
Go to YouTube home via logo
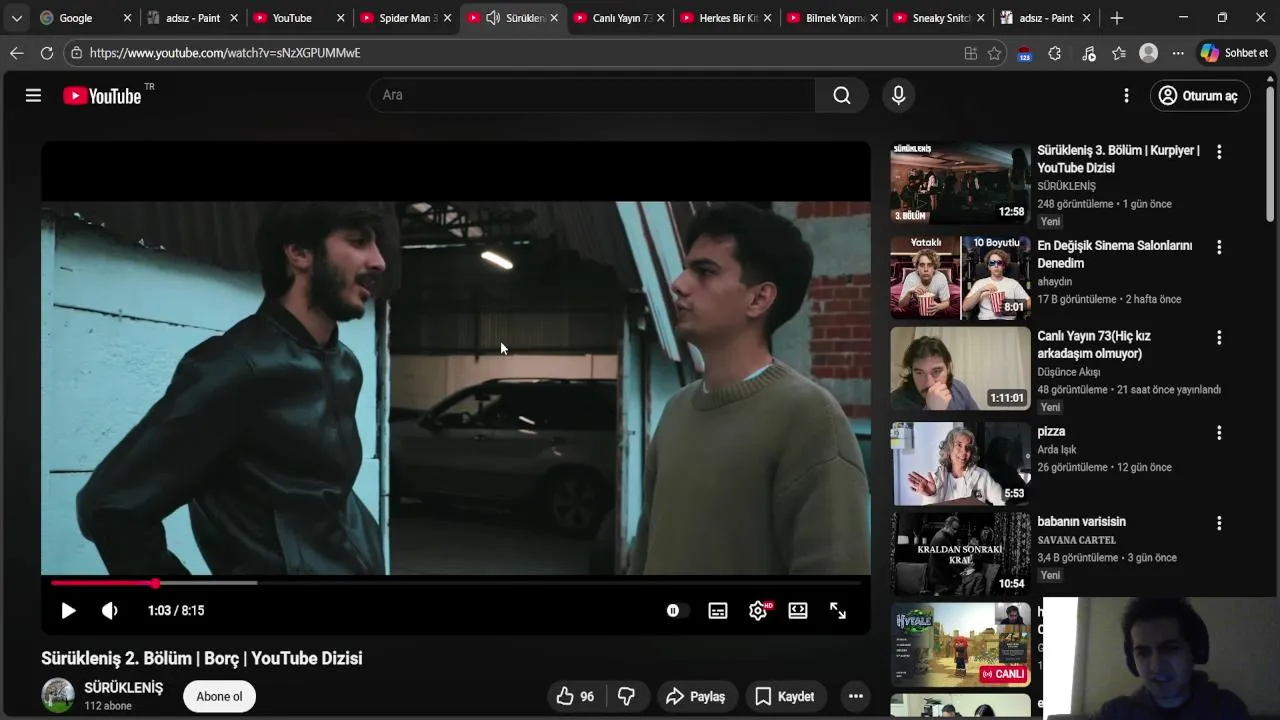(102, 96)
